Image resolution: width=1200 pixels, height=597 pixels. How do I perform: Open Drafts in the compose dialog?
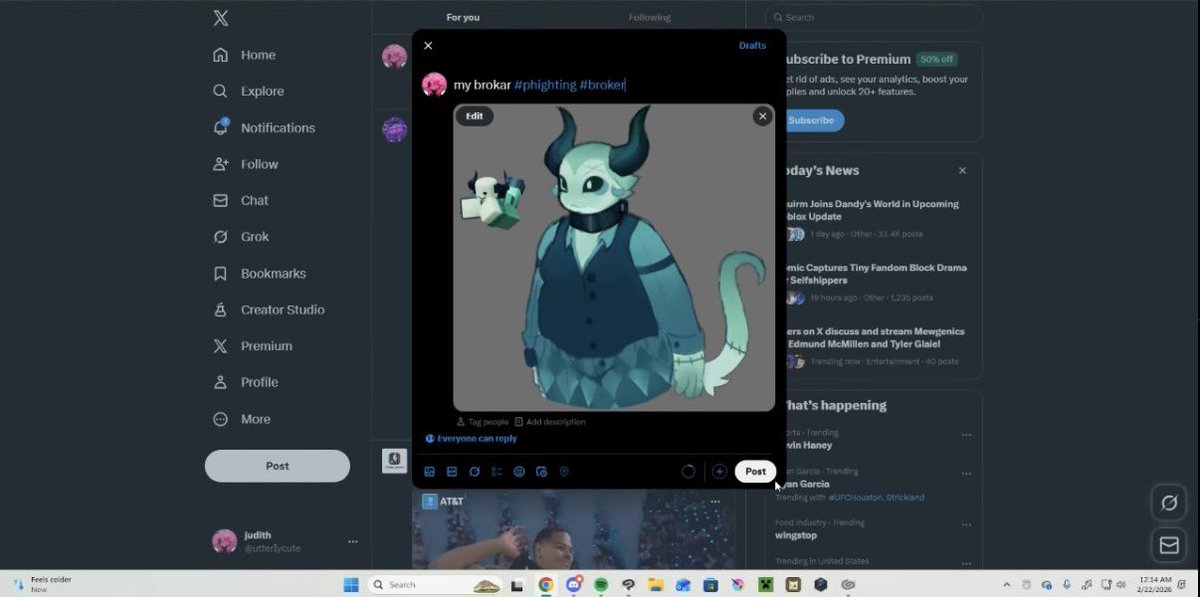pos(752,46)
